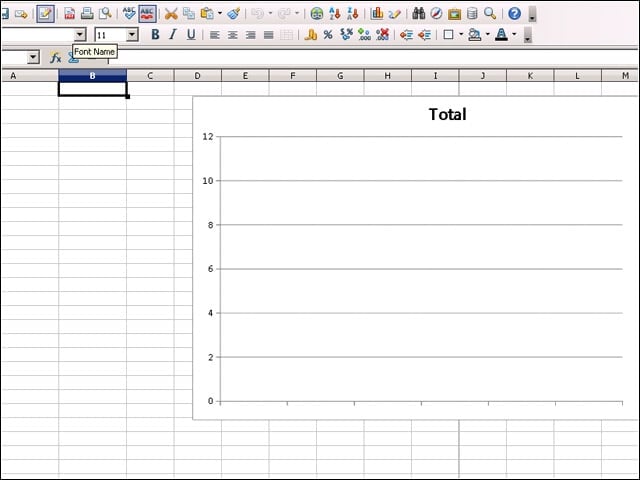
Task: Click the Borders icon
Action: point(448,35)
